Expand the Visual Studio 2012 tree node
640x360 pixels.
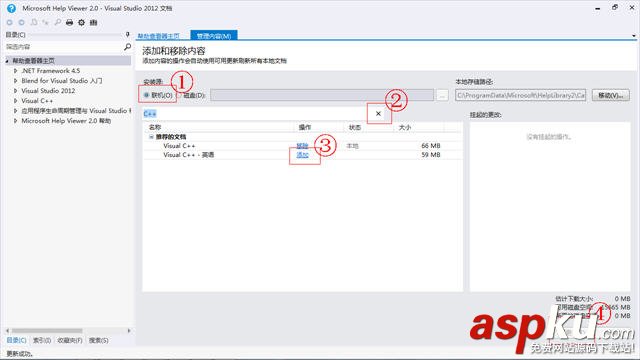click(16, 91)
